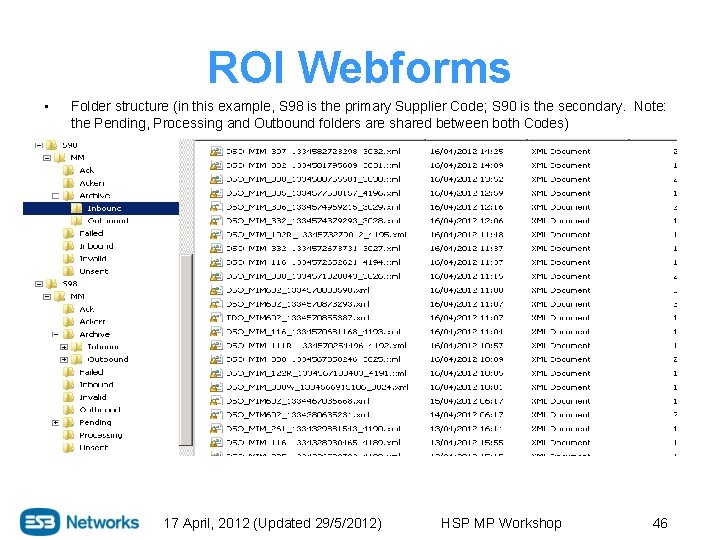720x540 pixels.
Task: Click the MM folder icon under S90
Action: (x=60, y=158)
